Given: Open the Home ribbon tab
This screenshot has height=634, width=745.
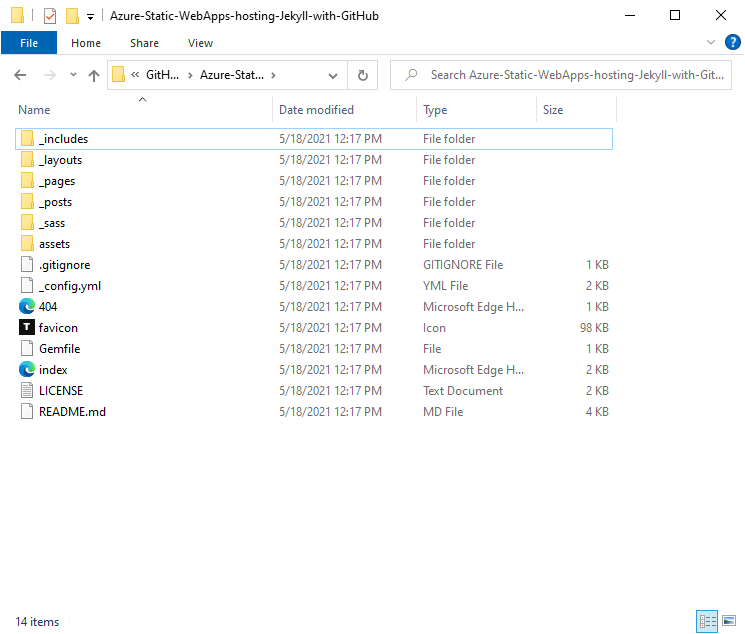Looking at the screenshot, I should point(86,43).
